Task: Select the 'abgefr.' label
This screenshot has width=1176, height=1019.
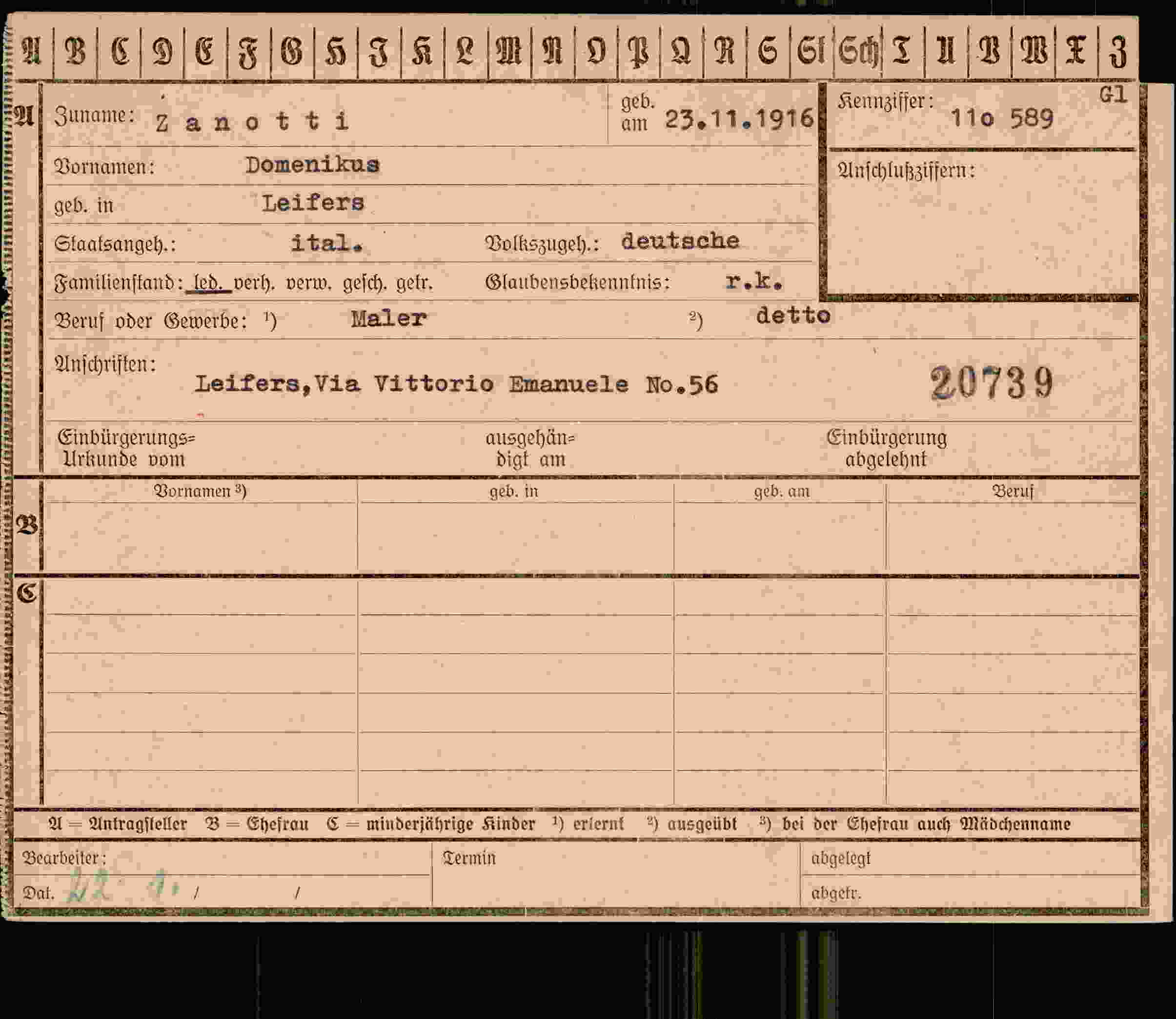Action: click(x=836, y=893)
